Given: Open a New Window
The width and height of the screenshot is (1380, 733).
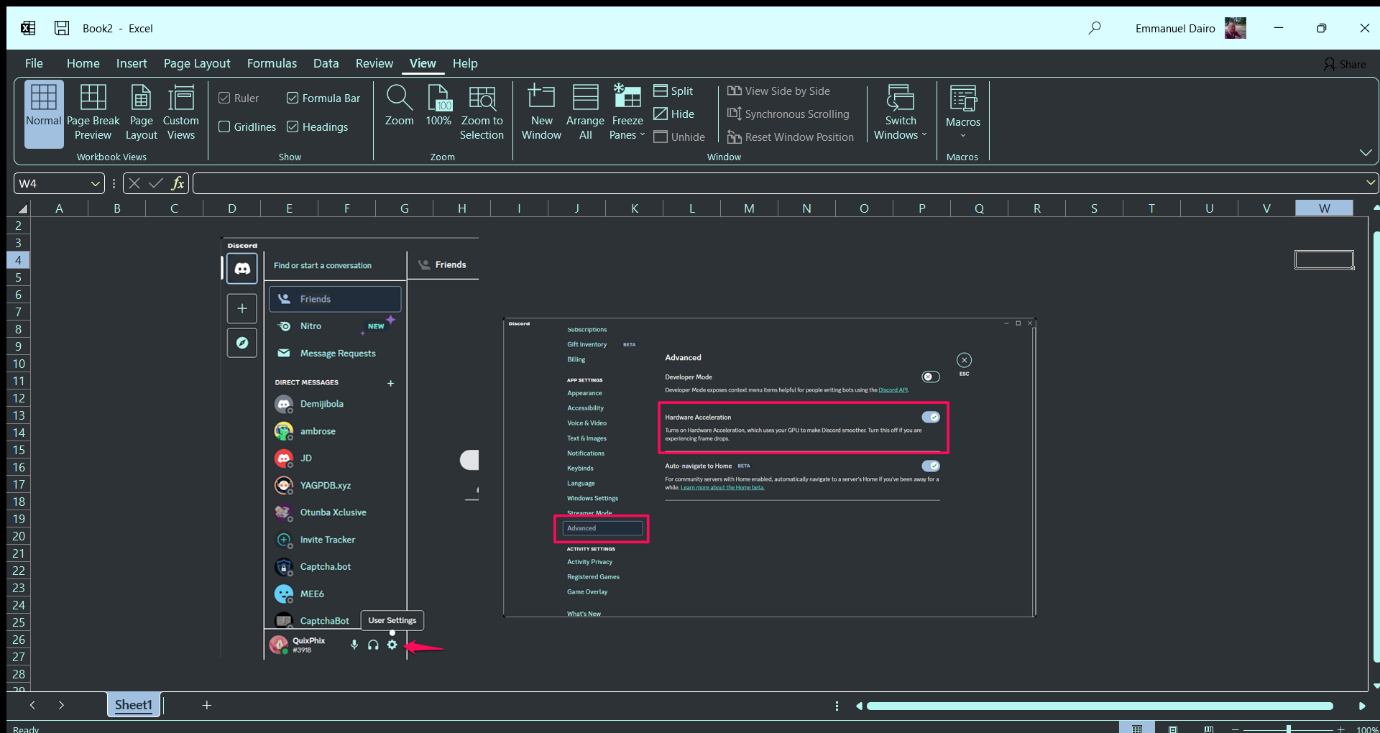Looking at the screenshot, I should pos(541,98).
